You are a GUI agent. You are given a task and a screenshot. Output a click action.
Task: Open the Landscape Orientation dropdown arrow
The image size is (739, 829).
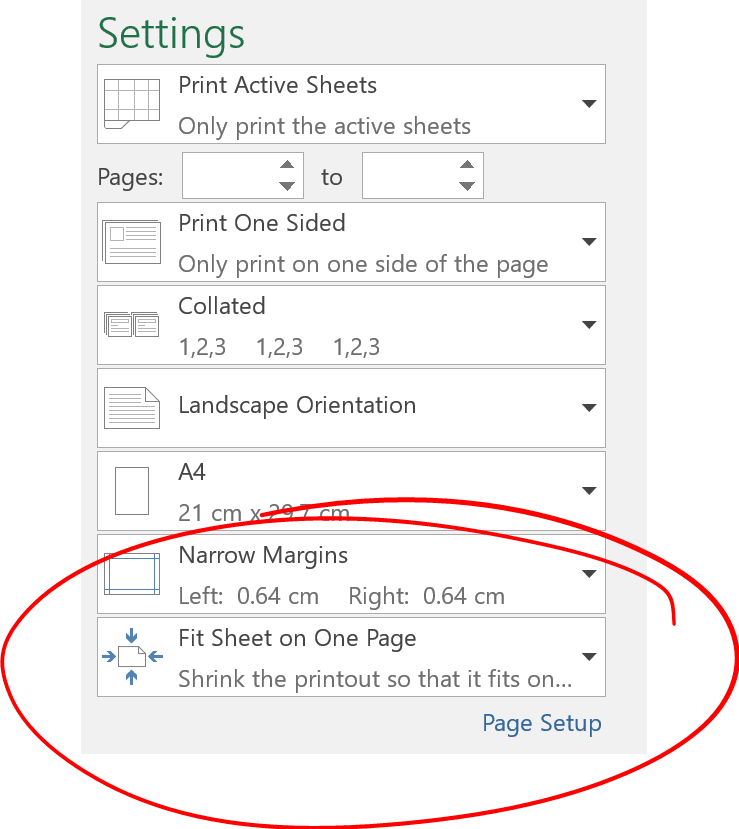point(589,408)
